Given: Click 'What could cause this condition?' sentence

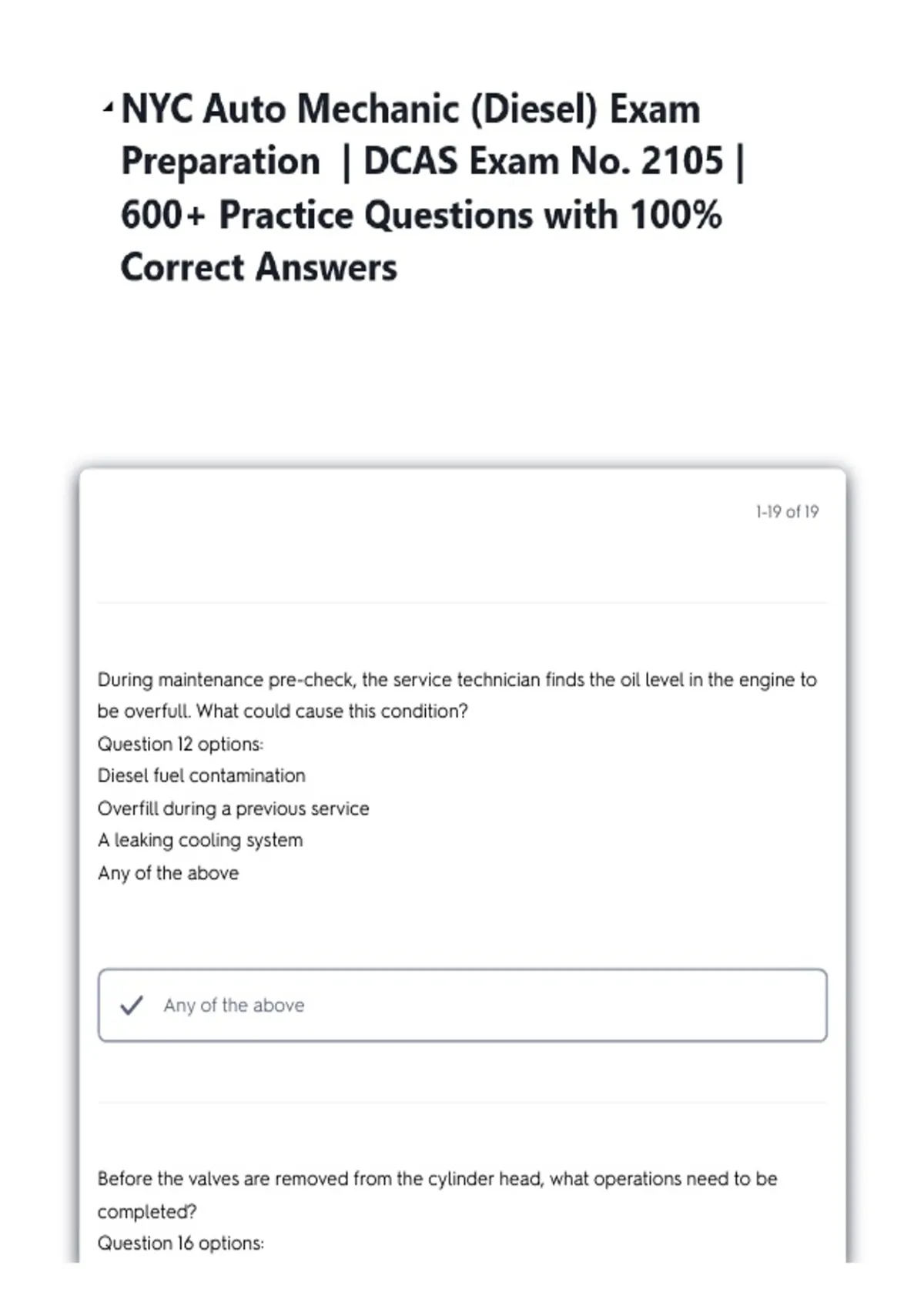Looking at the screenshot, I should click(x=332, y=711).
